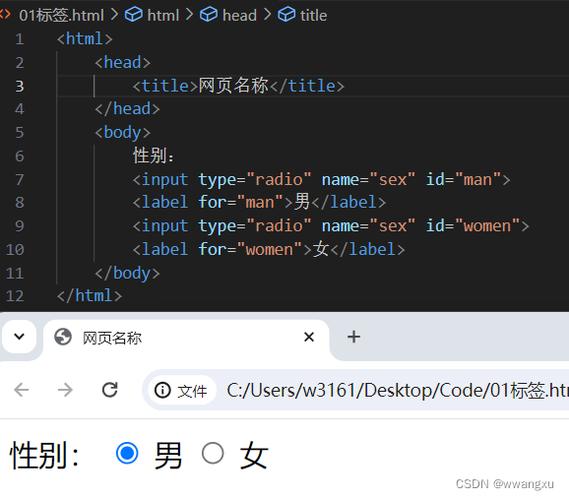Click line number 1 in the gutter
Screen dimensions: 569x500
(20, 39)
